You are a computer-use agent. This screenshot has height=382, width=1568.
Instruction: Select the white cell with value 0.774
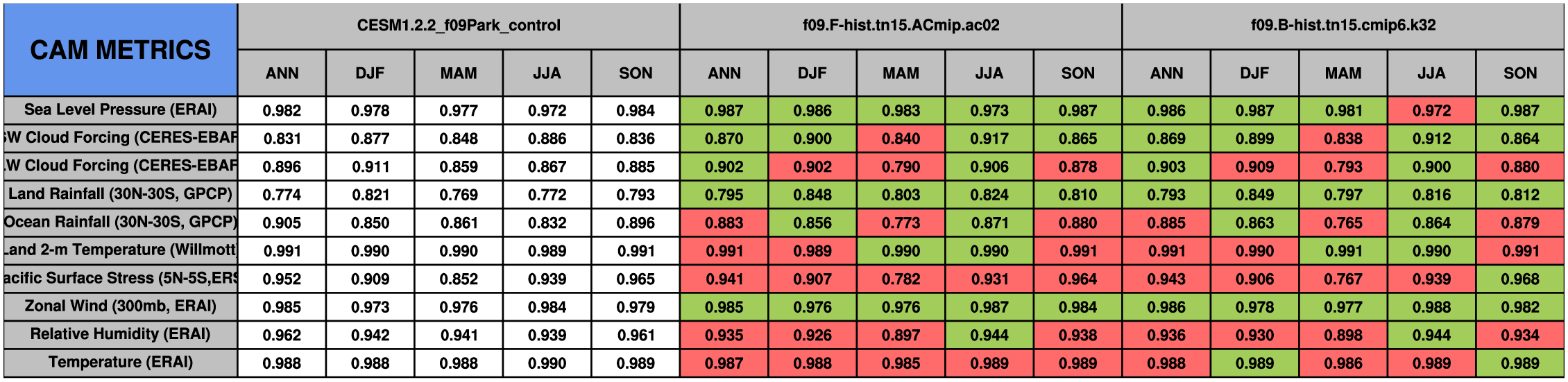click(x=282, y=195)
